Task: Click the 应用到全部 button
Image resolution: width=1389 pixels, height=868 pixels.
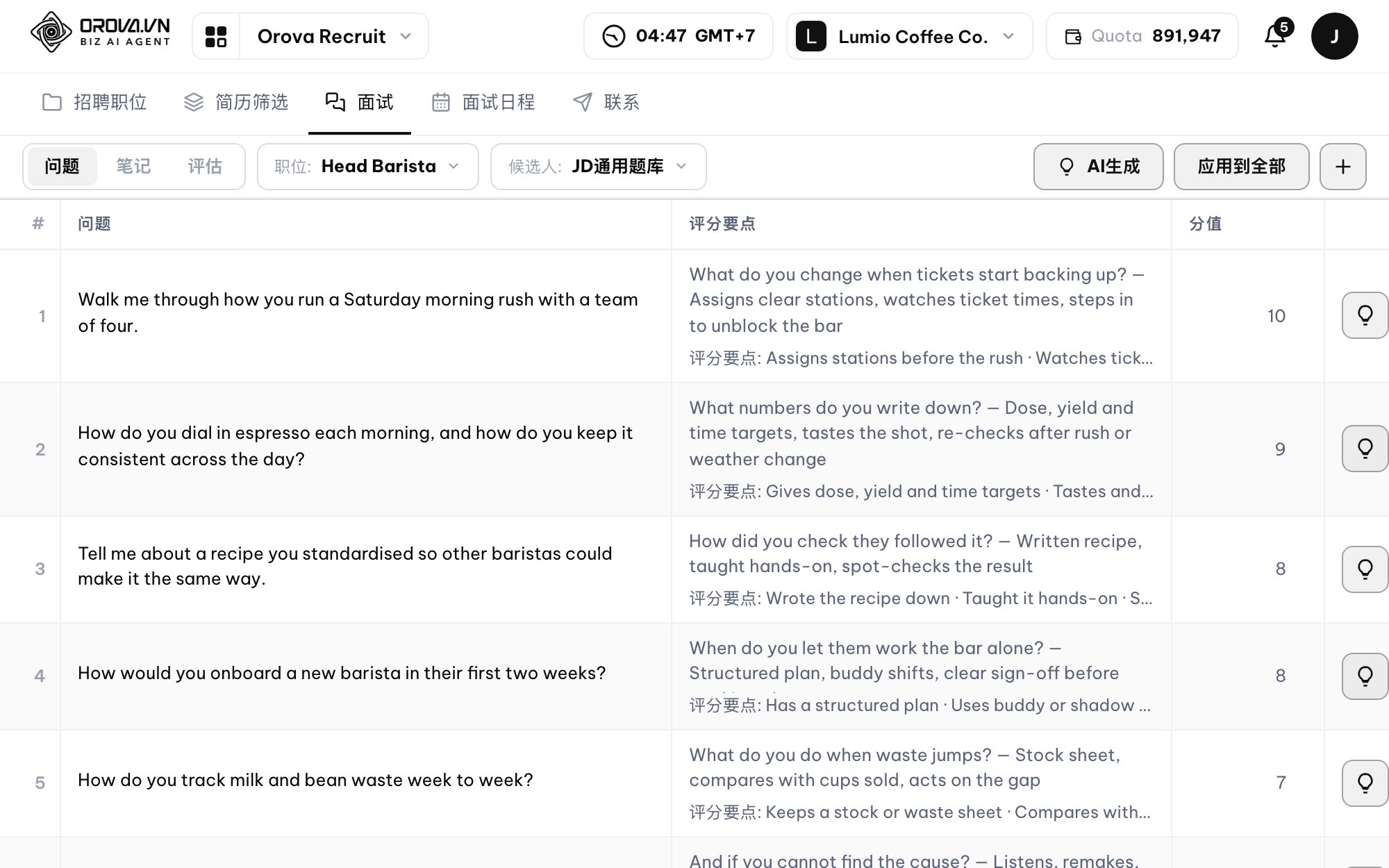Action: (1241, 167)
